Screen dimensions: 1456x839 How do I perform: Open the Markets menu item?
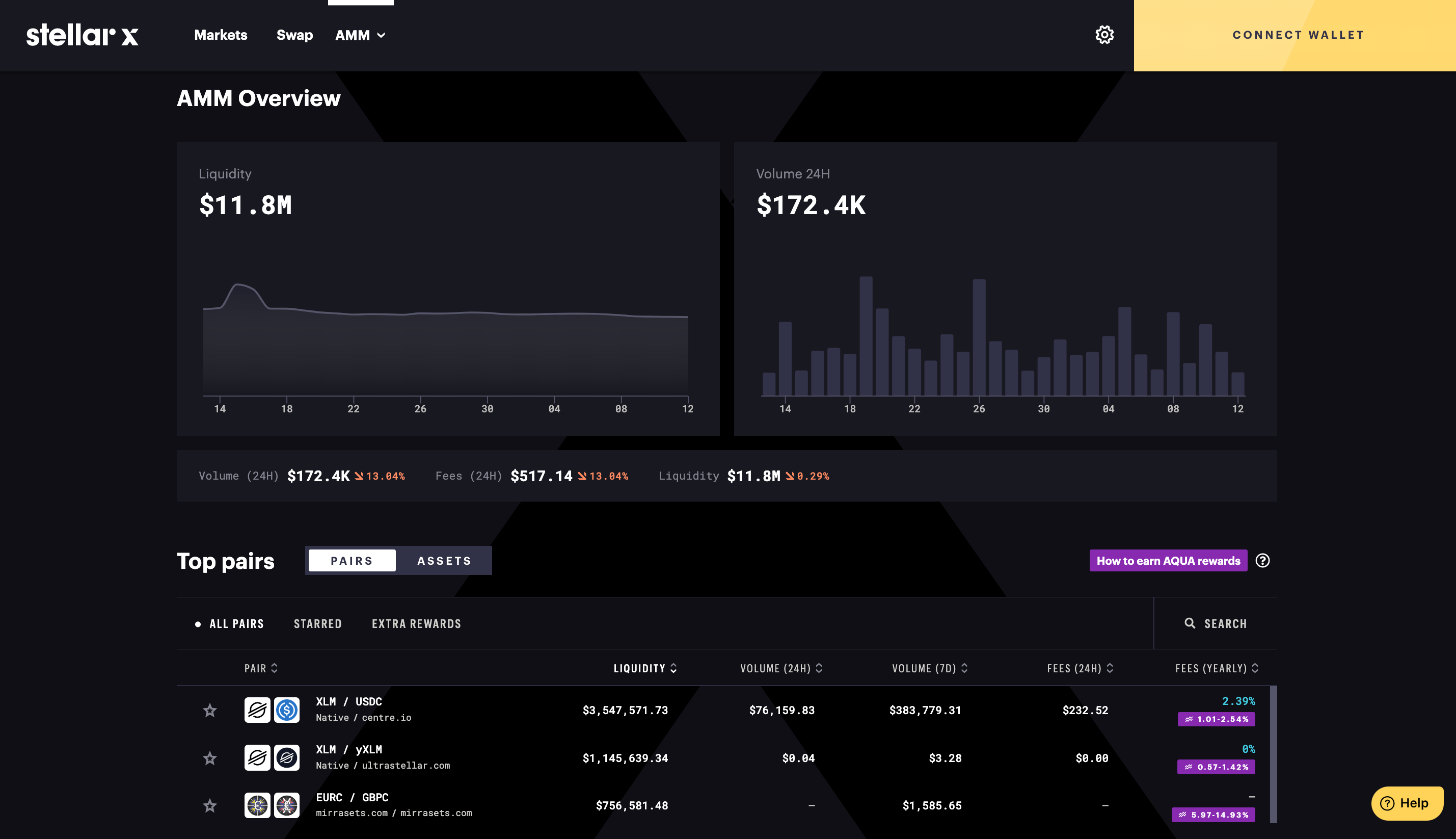pyautogui.click(x=221, y=35)
